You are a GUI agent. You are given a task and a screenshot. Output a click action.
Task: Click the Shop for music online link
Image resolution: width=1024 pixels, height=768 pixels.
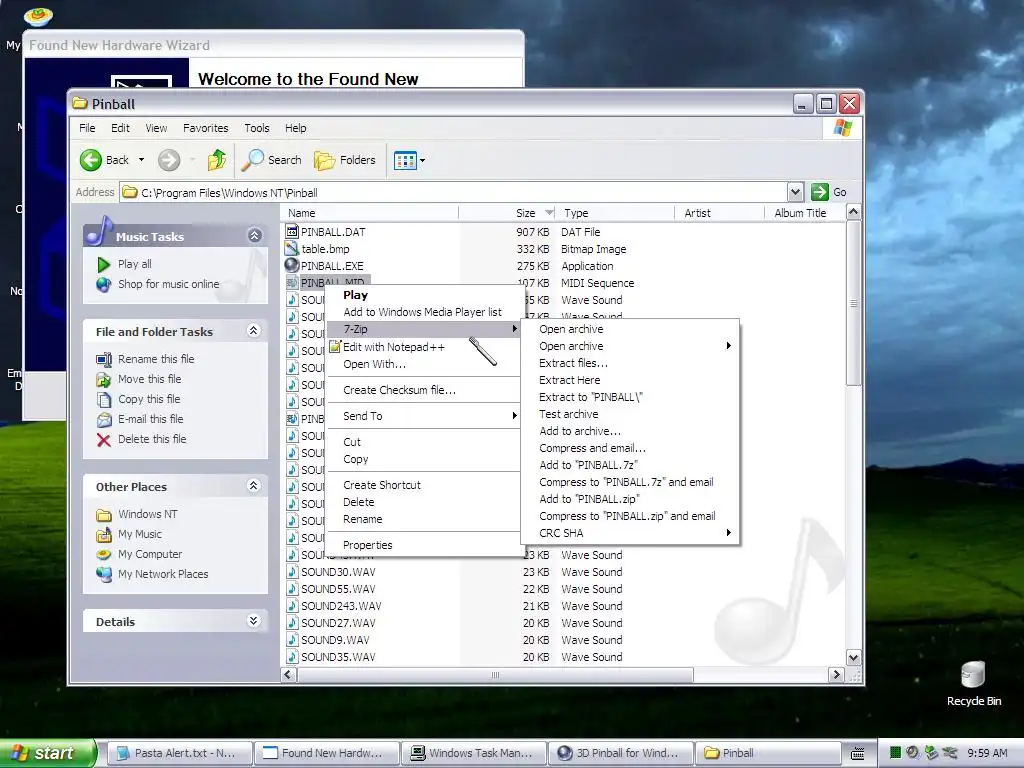168,285
